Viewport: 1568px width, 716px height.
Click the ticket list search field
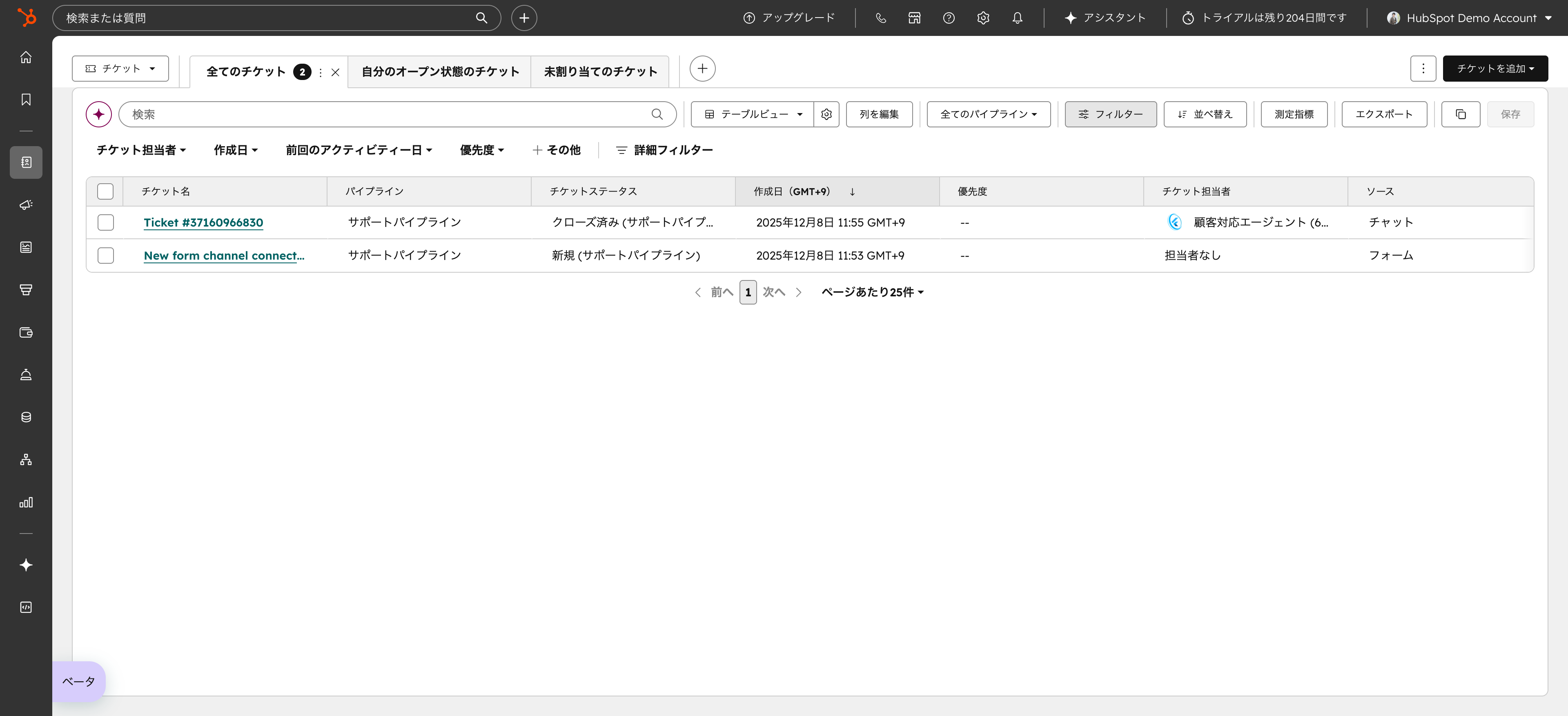pyautogui.click(x=390, y=114)
